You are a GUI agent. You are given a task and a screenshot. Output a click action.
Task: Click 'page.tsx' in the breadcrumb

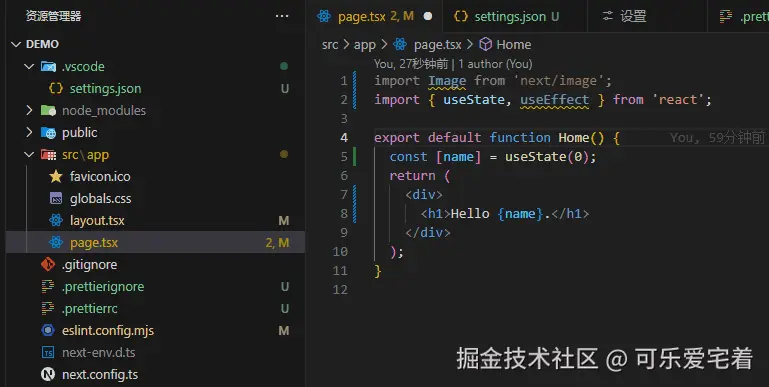point(437,45)
